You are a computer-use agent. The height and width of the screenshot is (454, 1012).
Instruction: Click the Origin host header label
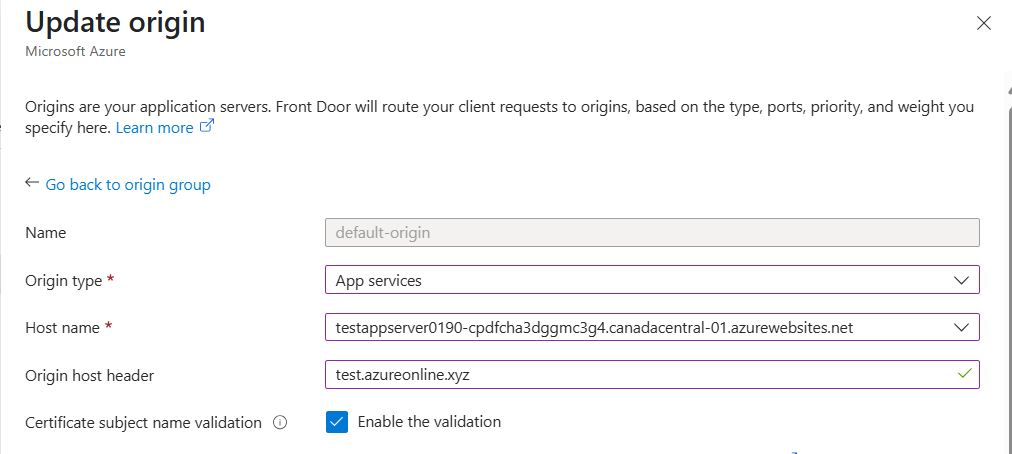90,375
